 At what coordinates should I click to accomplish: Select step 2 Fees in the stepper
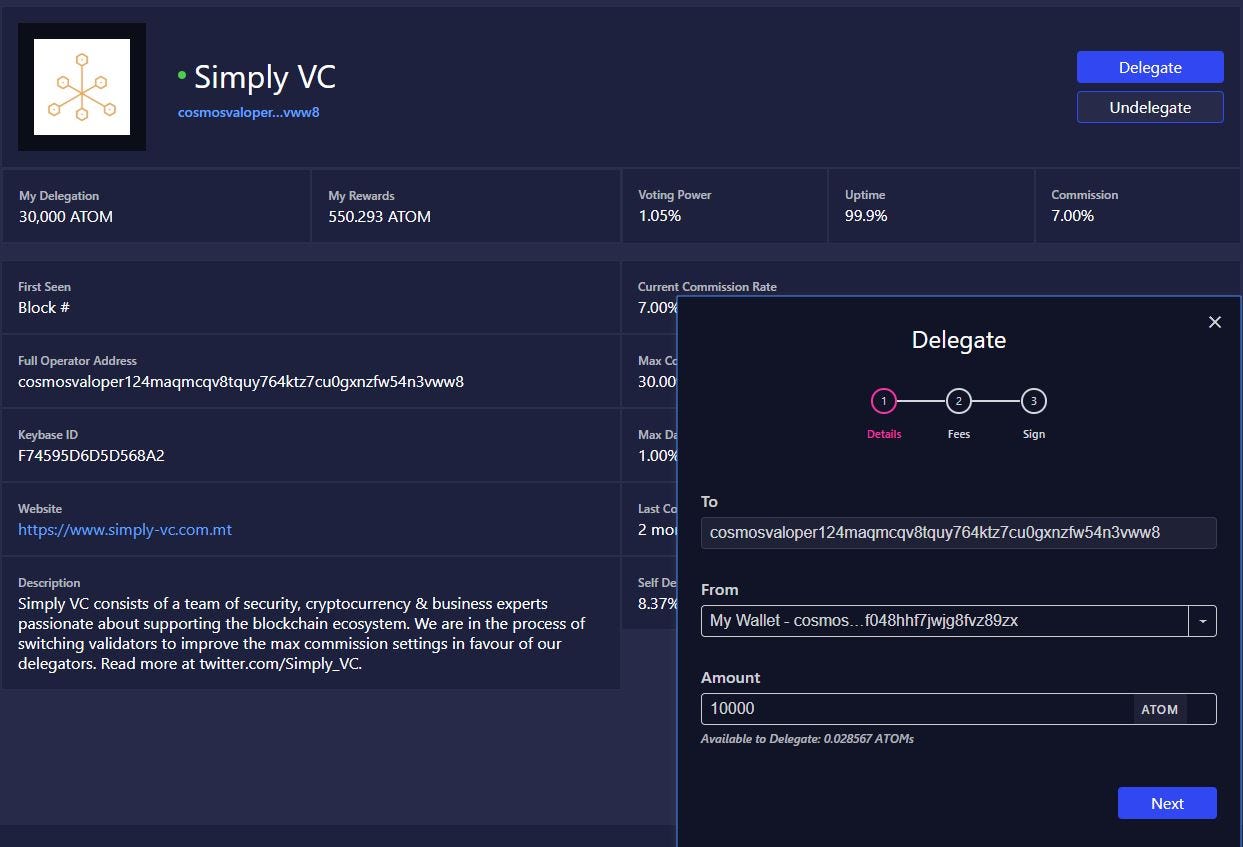(x=958, y=401)
